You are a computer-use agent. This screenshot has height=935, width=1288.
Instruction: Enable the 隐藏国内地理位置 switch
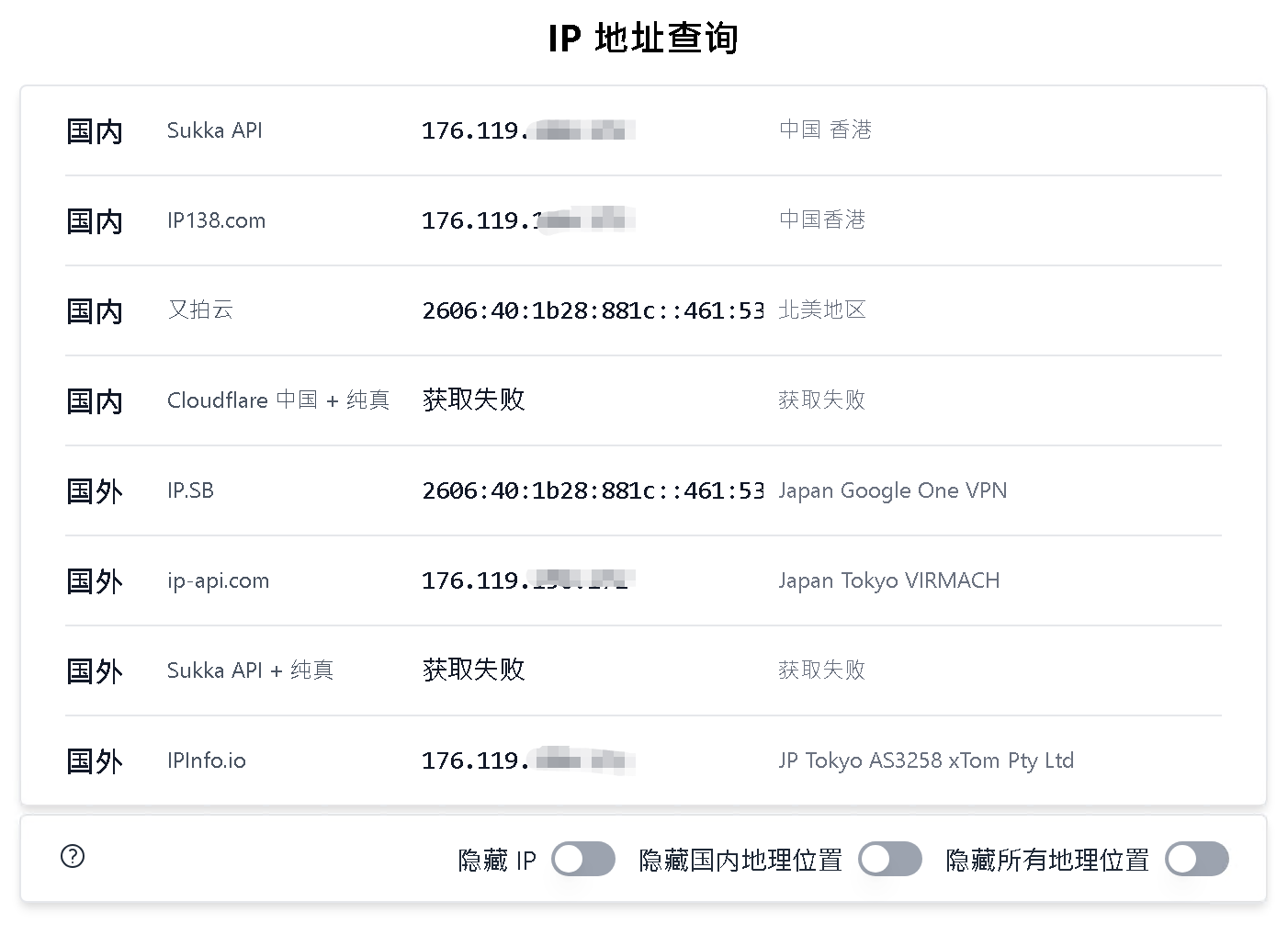click(889, 860)
